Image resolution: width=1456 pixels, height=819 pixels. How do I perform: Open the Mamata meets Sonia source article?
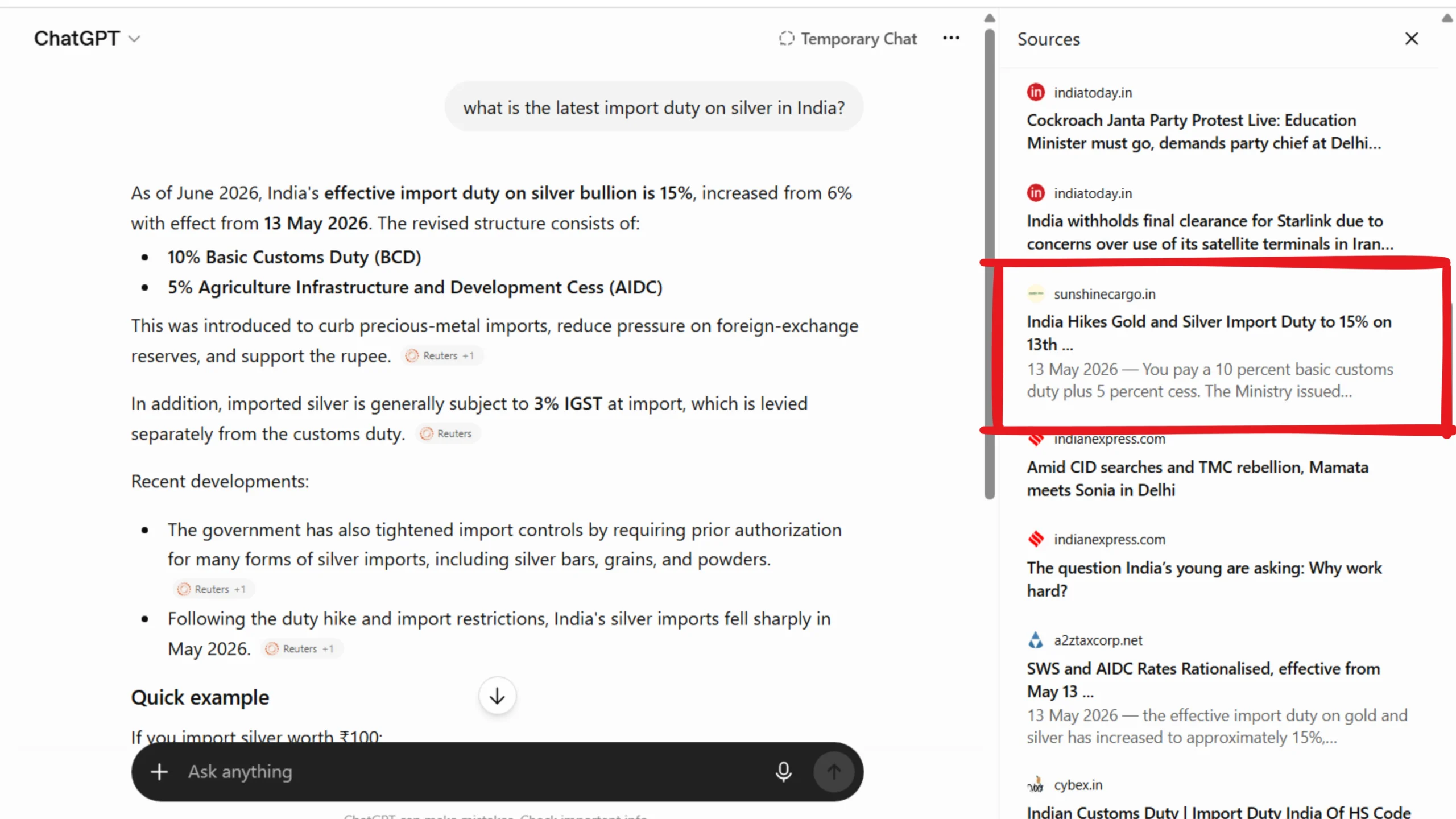coord(1197,478)
